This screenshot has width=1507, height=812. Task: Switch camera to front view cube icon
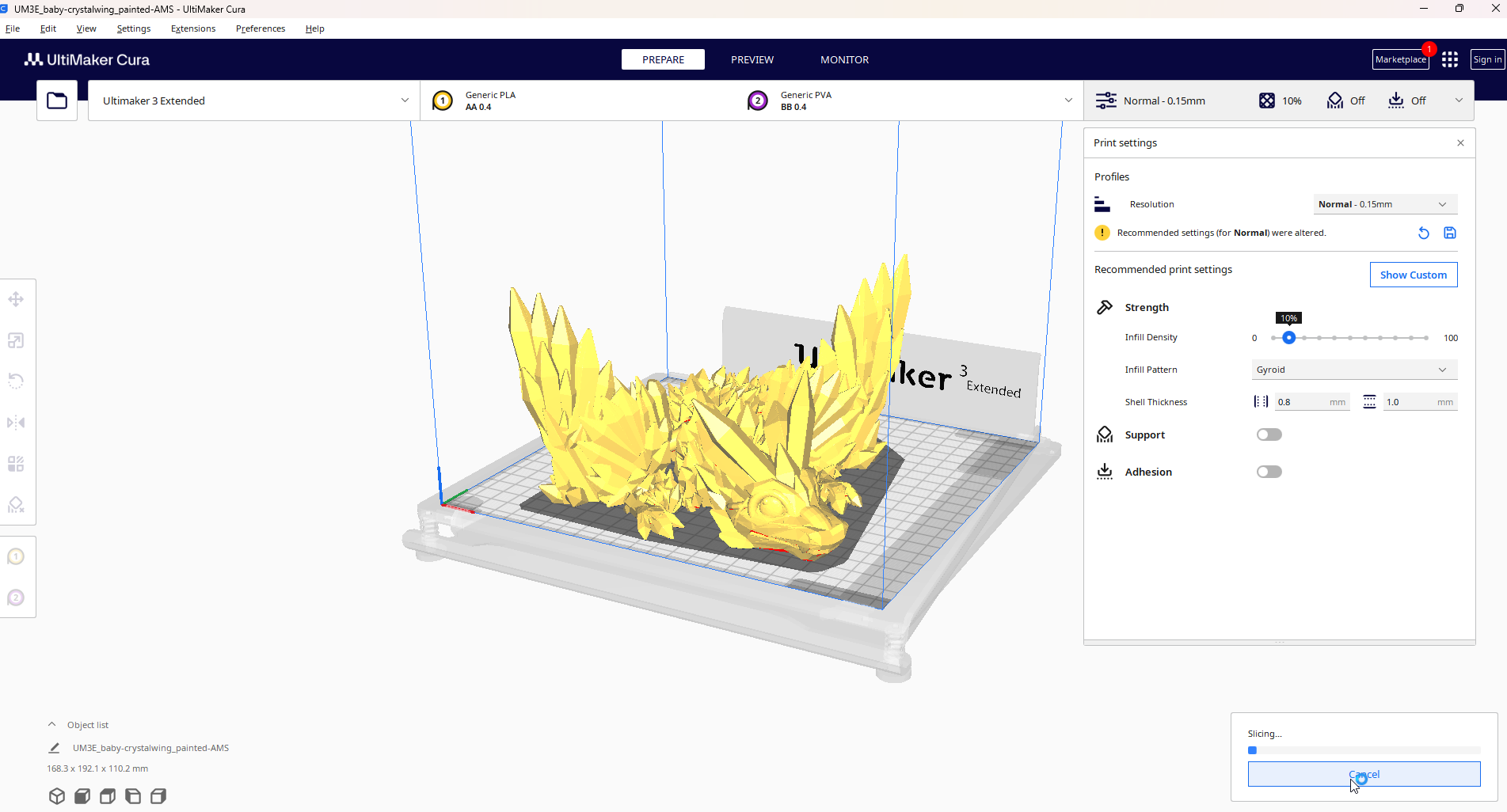(x=82, y=795)
